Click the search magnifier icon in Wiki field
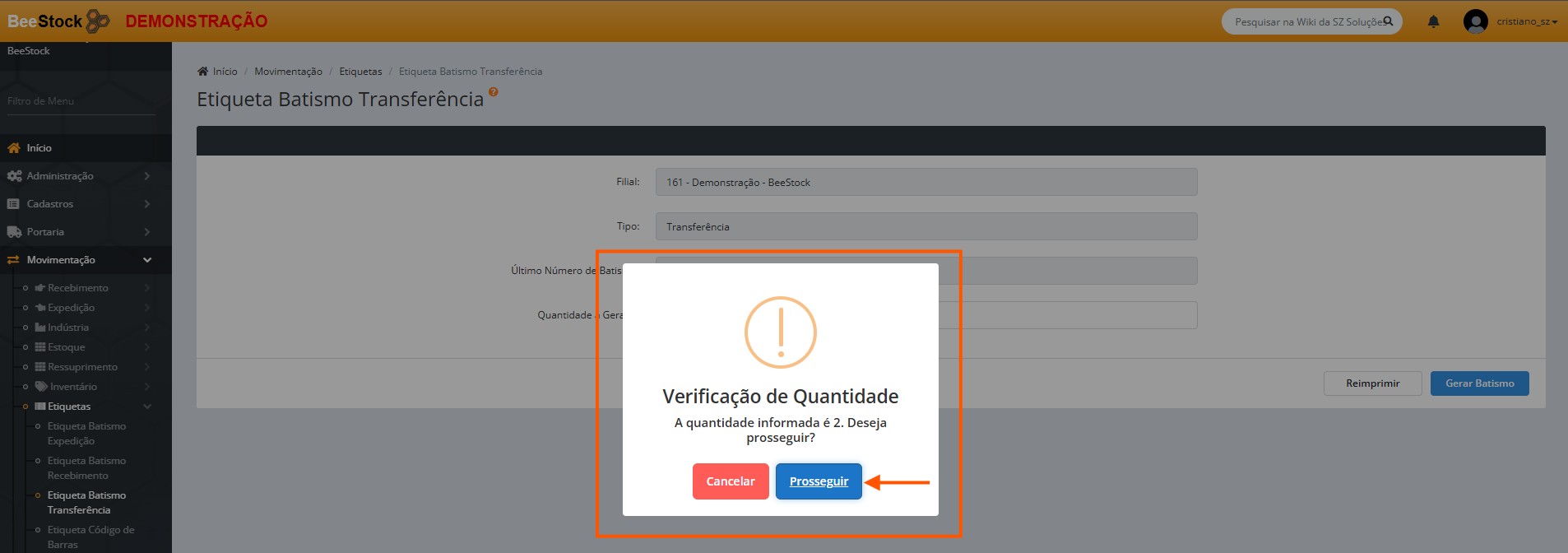Image resolution: width=1568 pixels, height=553 pixels. 1388,21
